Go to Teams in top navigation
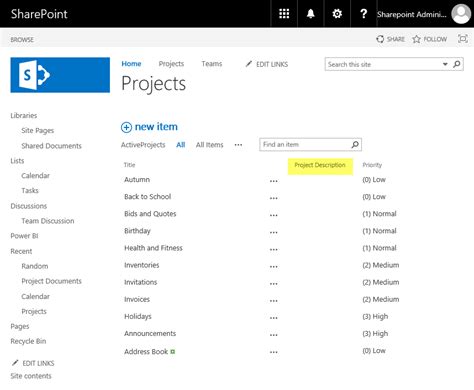Screen dimensions: 474x390 212,64
